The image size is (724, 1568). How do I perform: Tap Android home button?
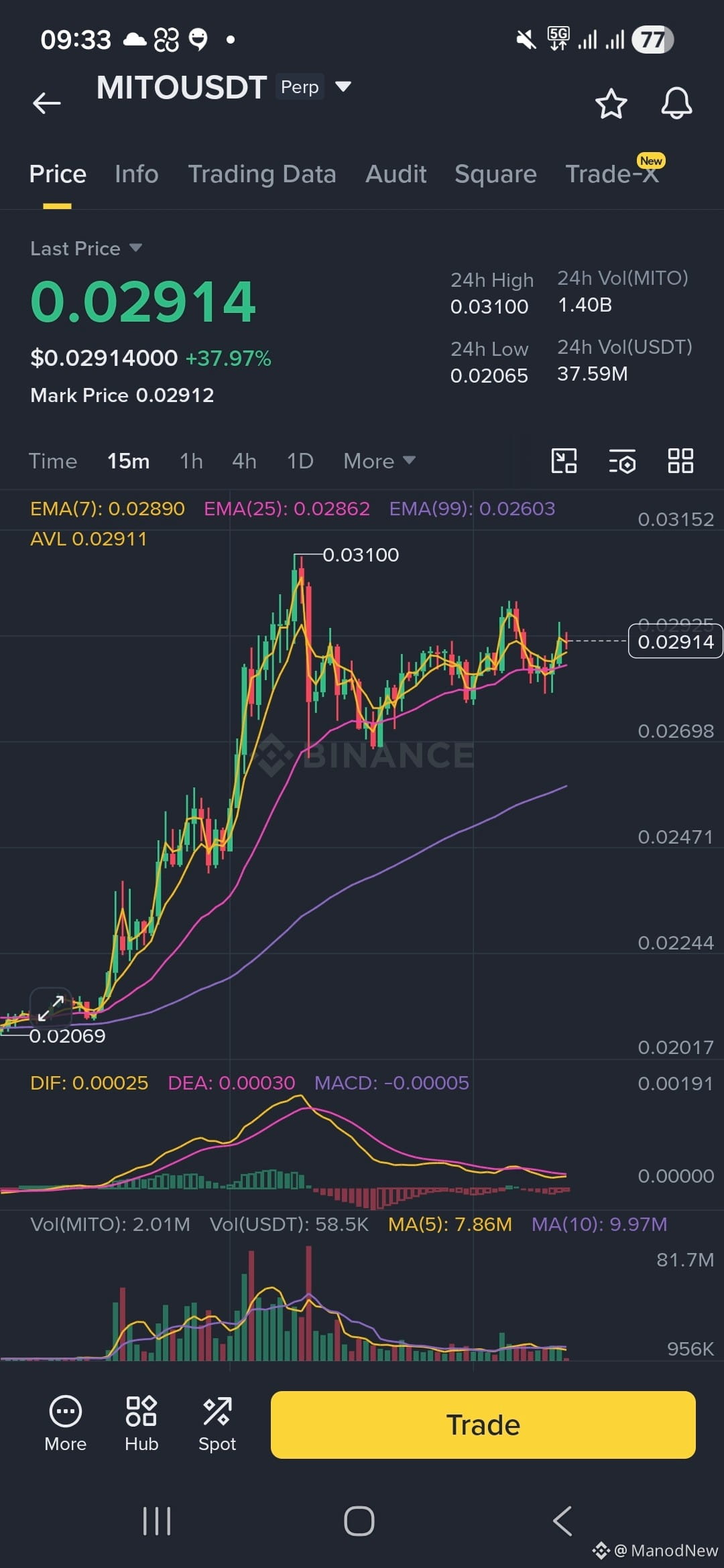(x=359, y=1521)
